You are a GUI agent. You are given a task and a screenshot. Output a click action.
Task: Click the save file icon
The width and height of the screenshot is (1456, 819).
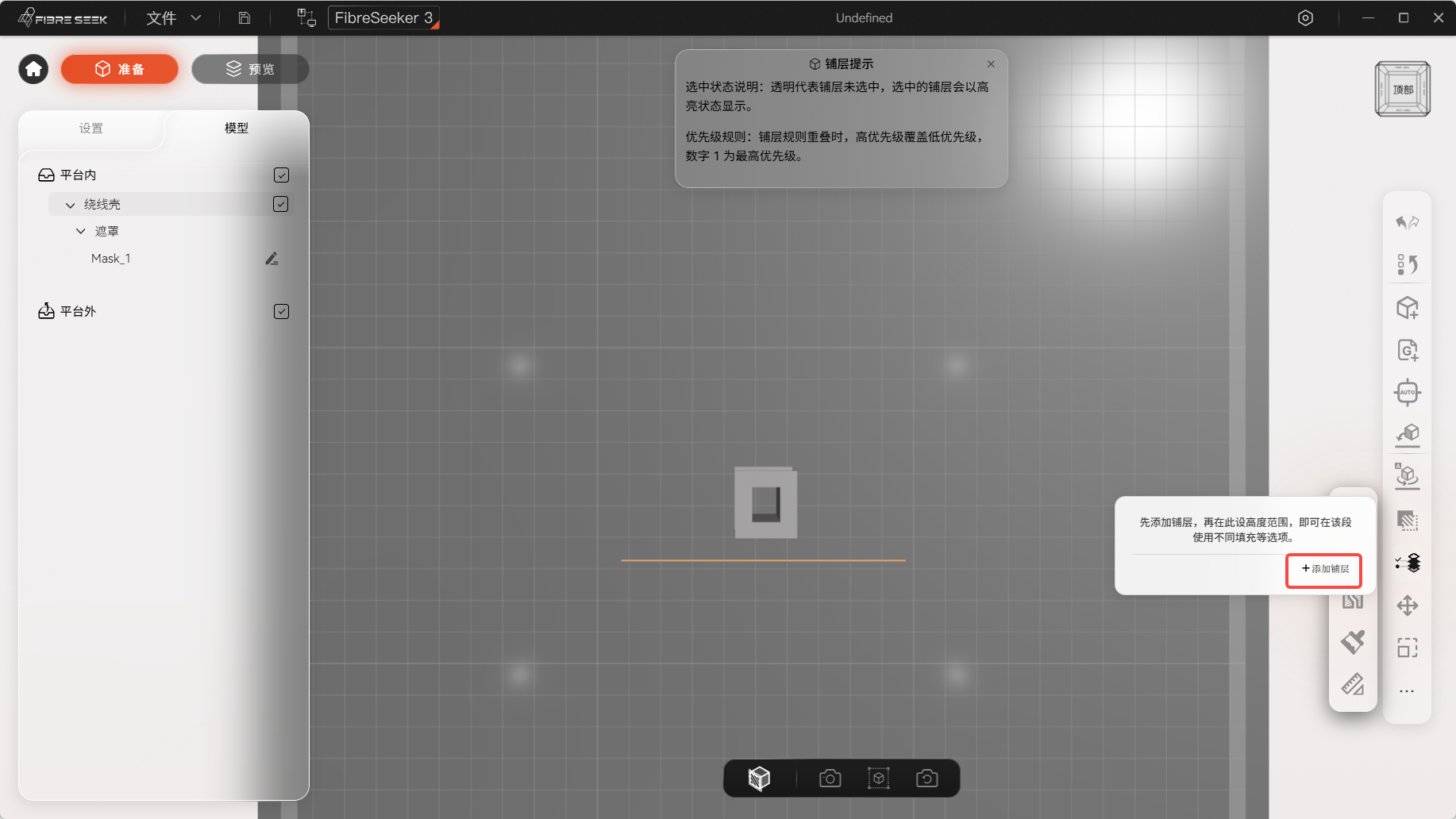point(245,17)
